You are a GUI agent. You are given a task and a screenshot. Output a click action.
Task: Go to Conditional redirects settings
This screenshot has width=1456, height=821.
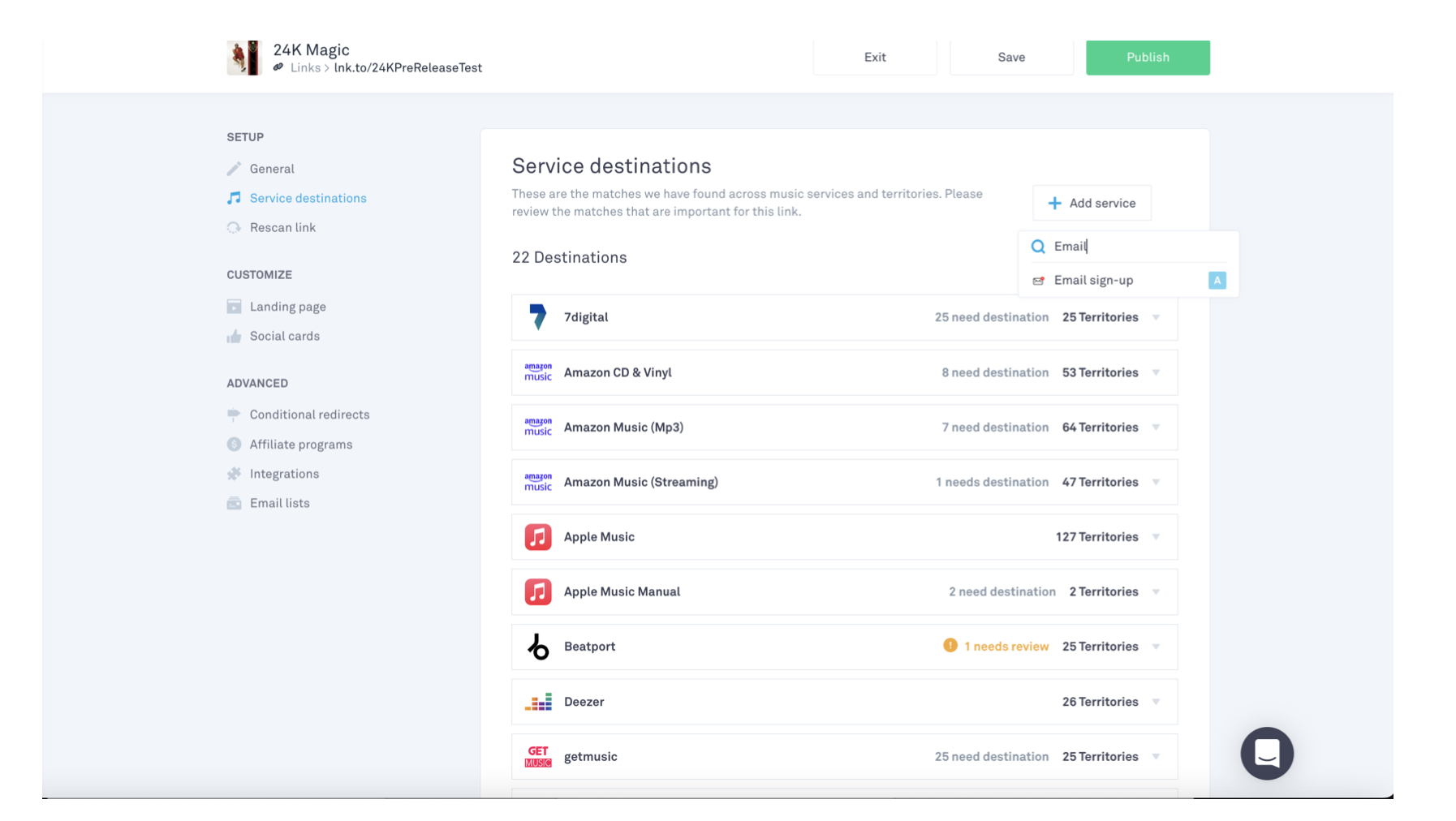pos(308,415)
